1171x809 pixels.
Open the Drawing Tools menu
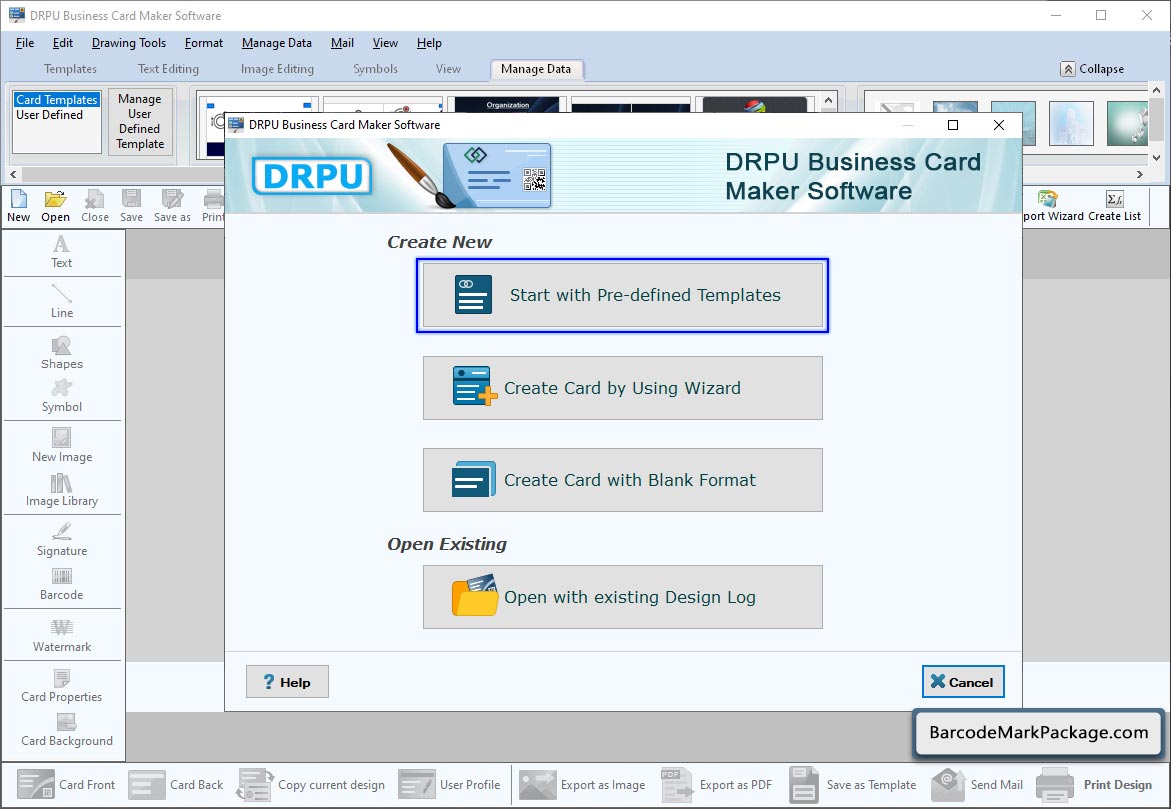point(128,43)
